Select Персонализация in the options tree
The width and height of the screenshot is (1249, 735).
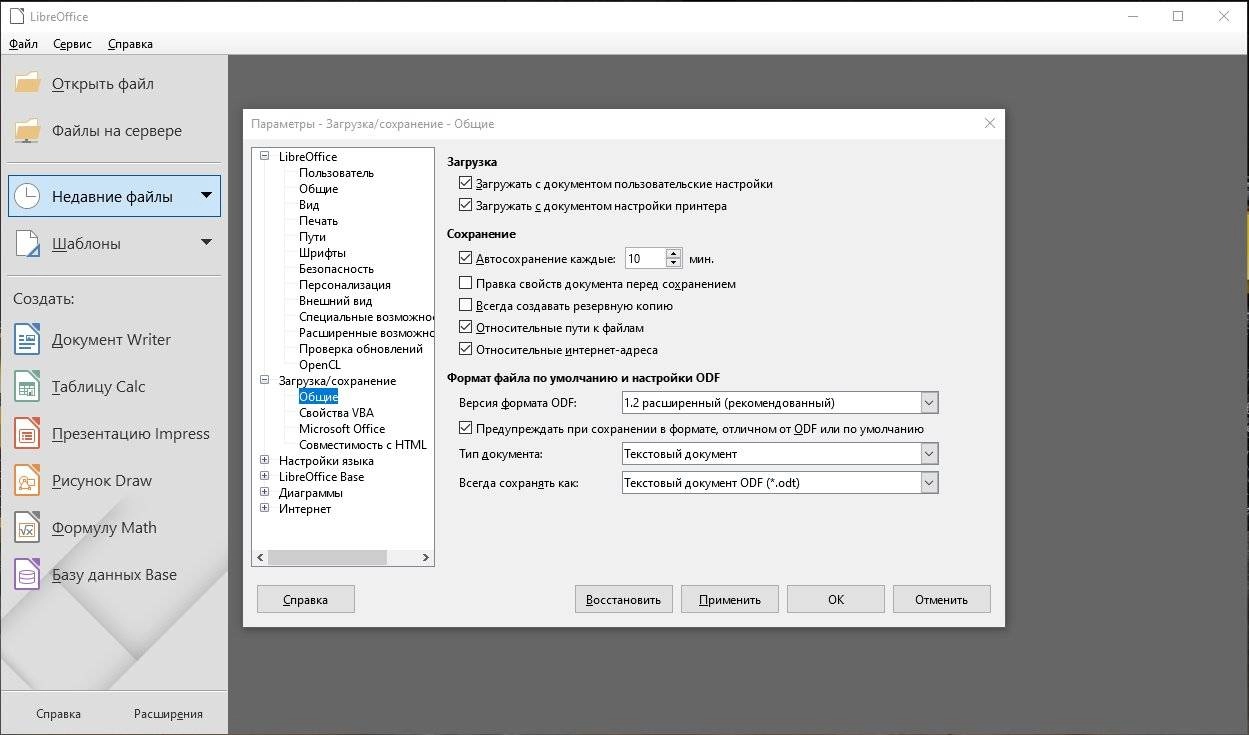pyautogui.click(x=345, y=284)
